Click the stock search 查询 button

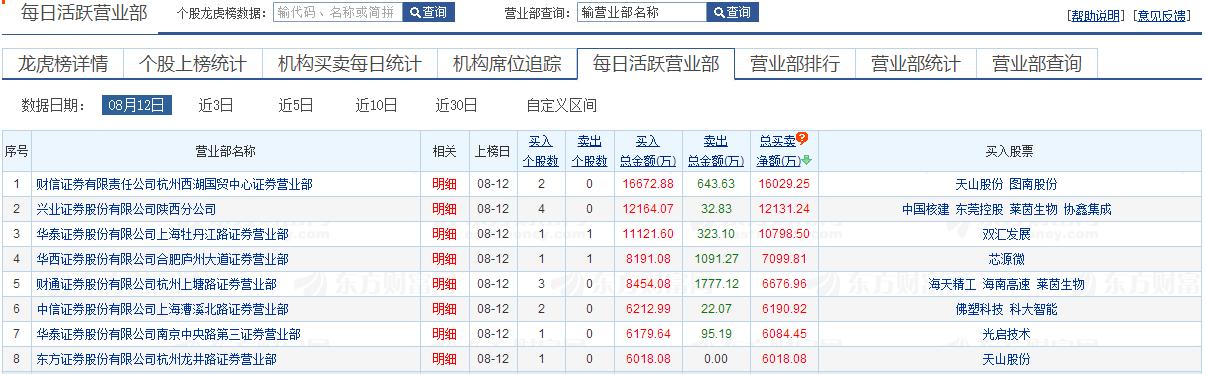pos(428,12)
